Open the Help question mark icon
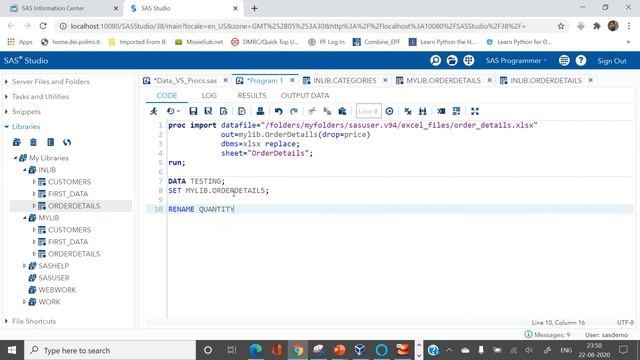640x360 pixels. coord(581,61)
